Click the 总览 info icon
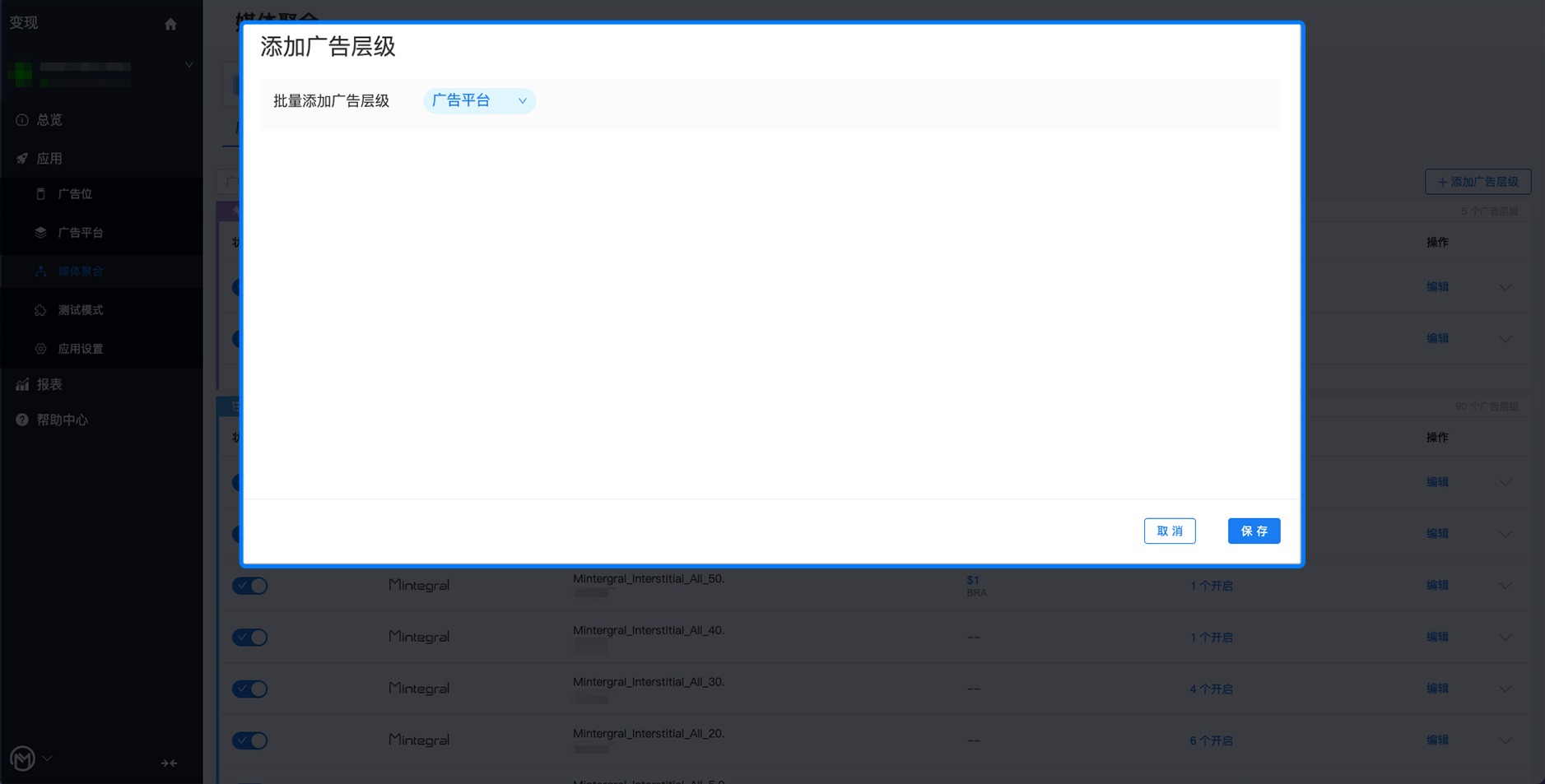Screen dimensions: 1545x784 [x=22, y=119]
